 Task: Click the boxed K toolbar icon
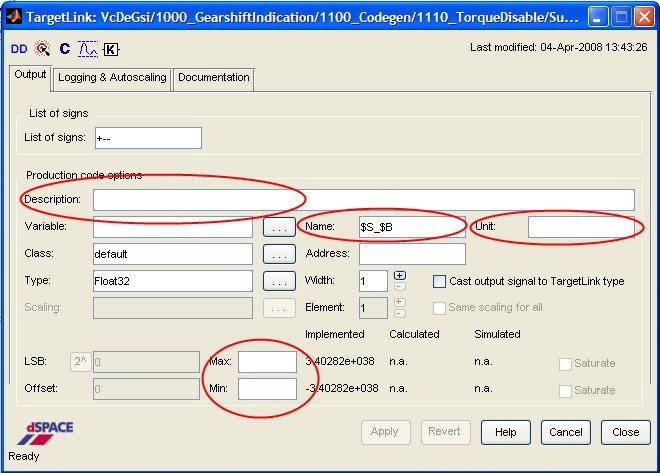click(x=111, y=48)
